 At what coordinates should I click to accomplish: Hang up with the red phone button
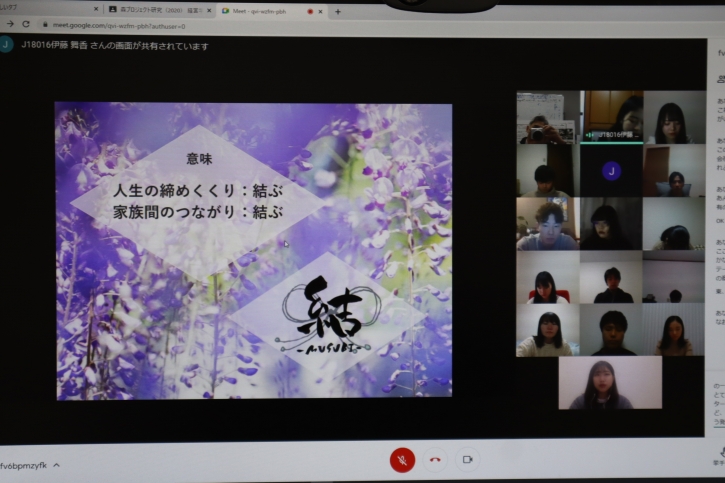(x=435, y=460)
